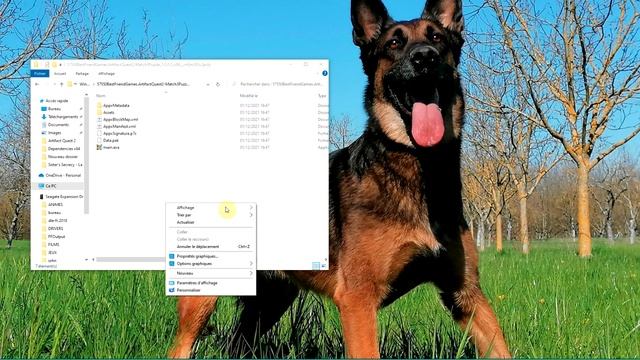Click the address bar path text

coord(143,84)
